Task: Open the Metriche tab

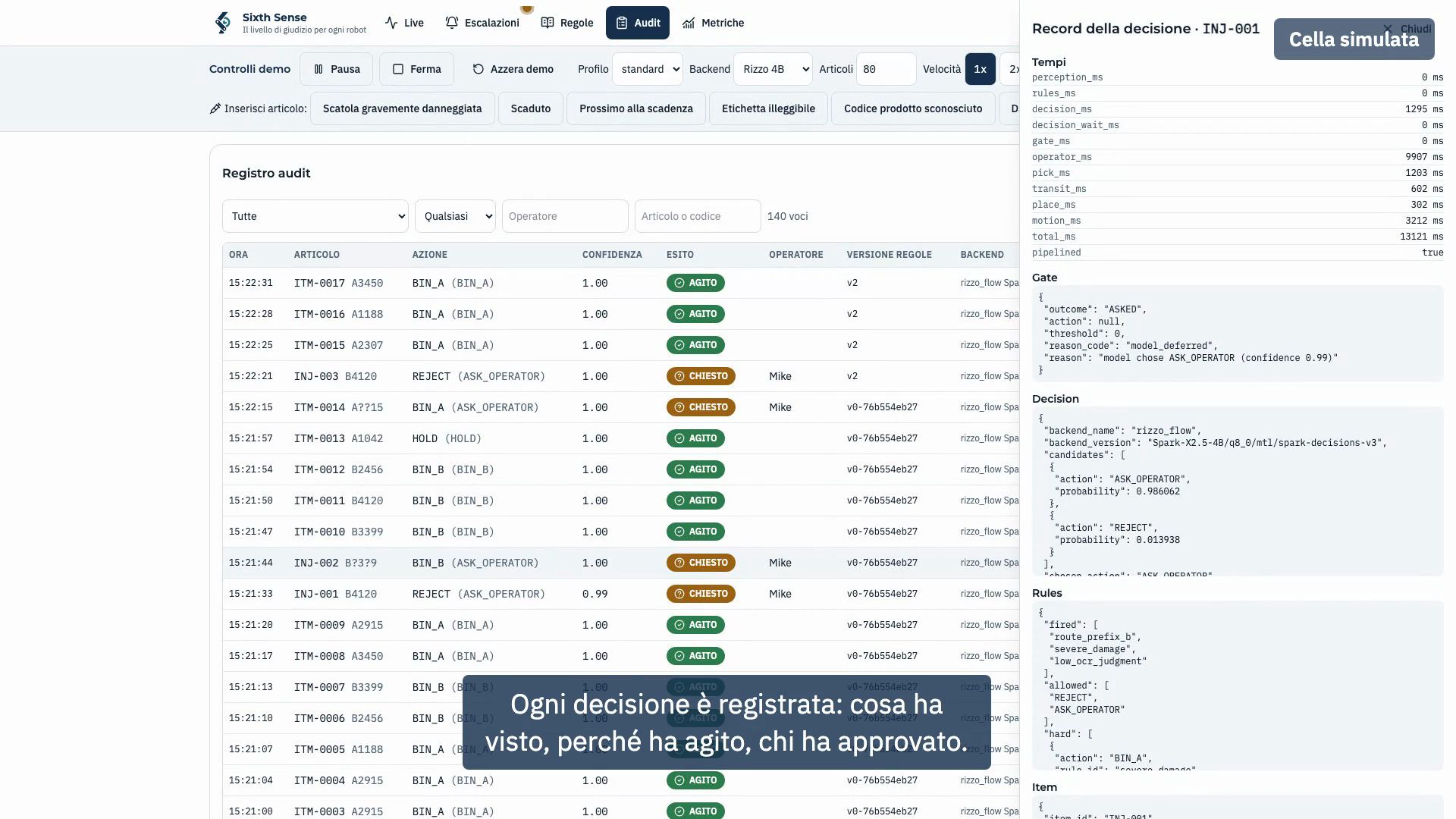Action: [x=714, y=23]
